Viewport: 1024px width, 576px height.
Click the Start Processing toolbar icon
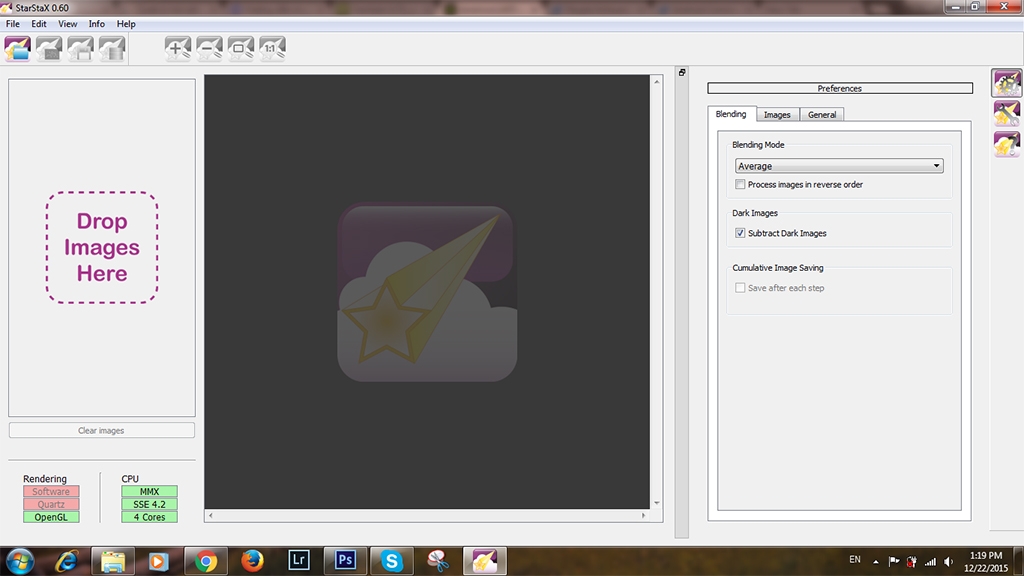(x=112, y=49)
